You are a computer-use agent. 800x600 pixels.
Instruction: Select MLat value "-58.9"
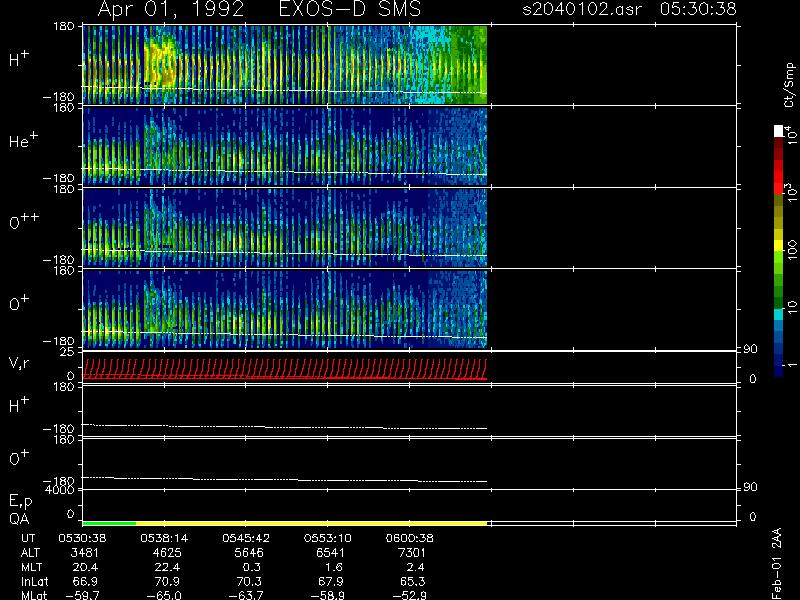pos(327,595)
